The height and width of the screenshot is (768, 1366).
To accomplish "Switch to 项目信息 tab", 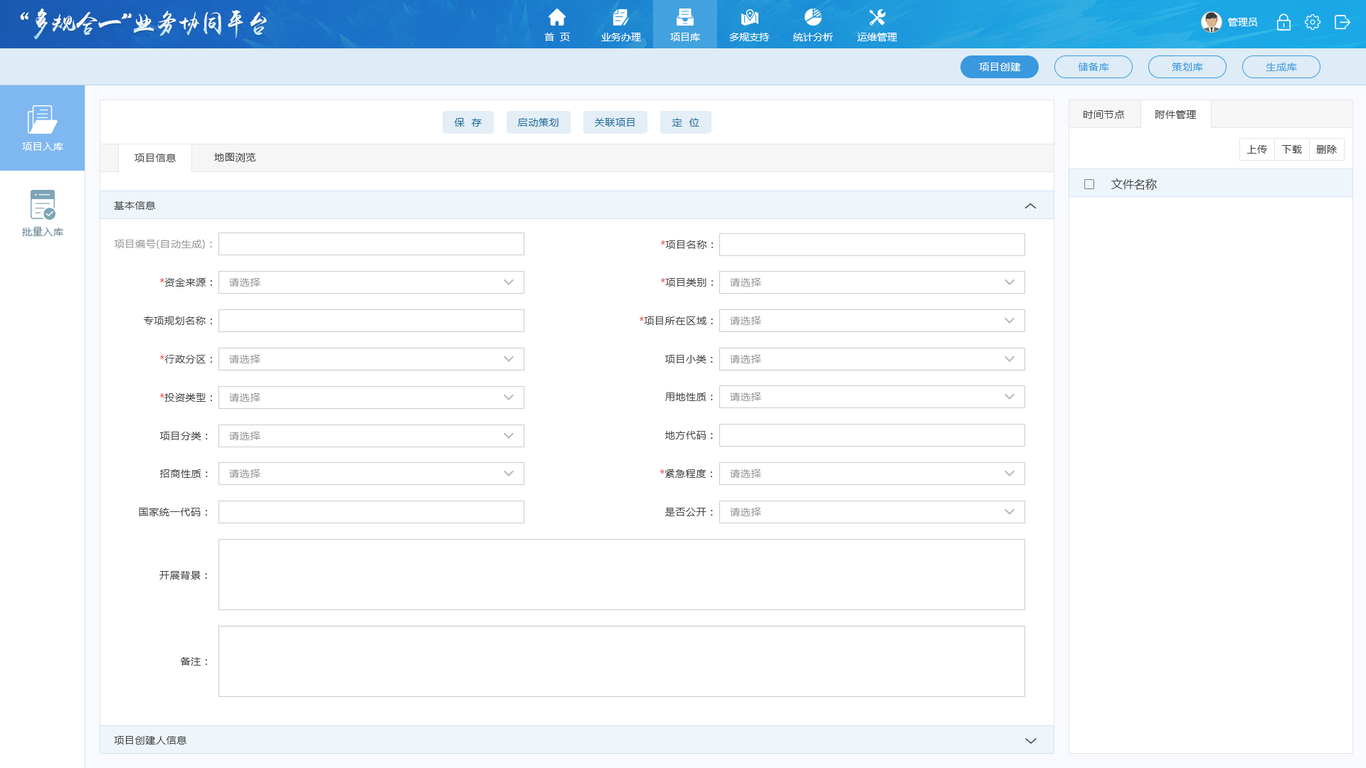I will (x=155, y=158).
